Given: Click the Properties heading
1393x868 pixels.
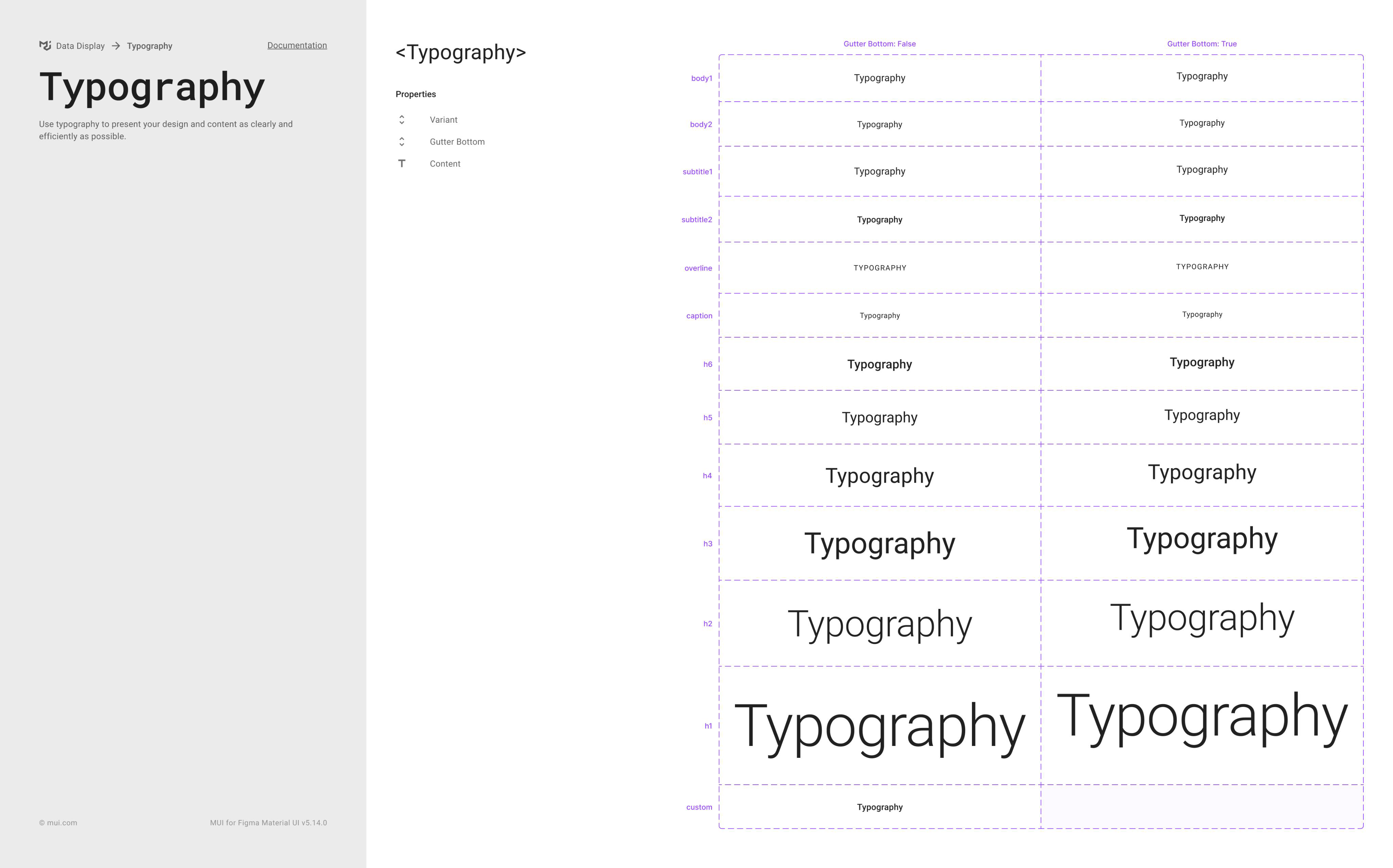Looking at the screenshot, I should point(416,94).
